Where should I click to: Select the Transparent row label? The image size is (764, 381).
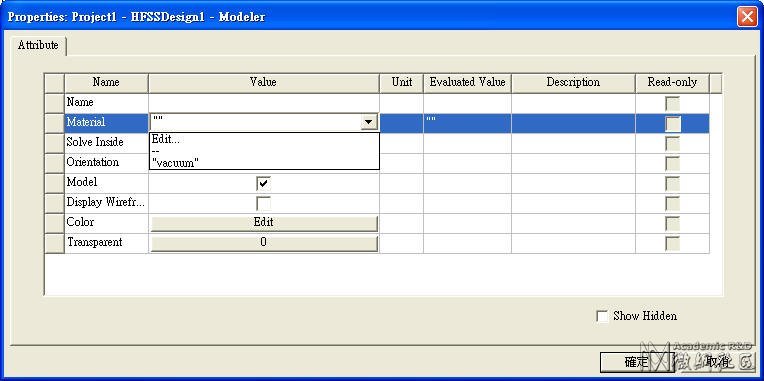coord(106,243)
